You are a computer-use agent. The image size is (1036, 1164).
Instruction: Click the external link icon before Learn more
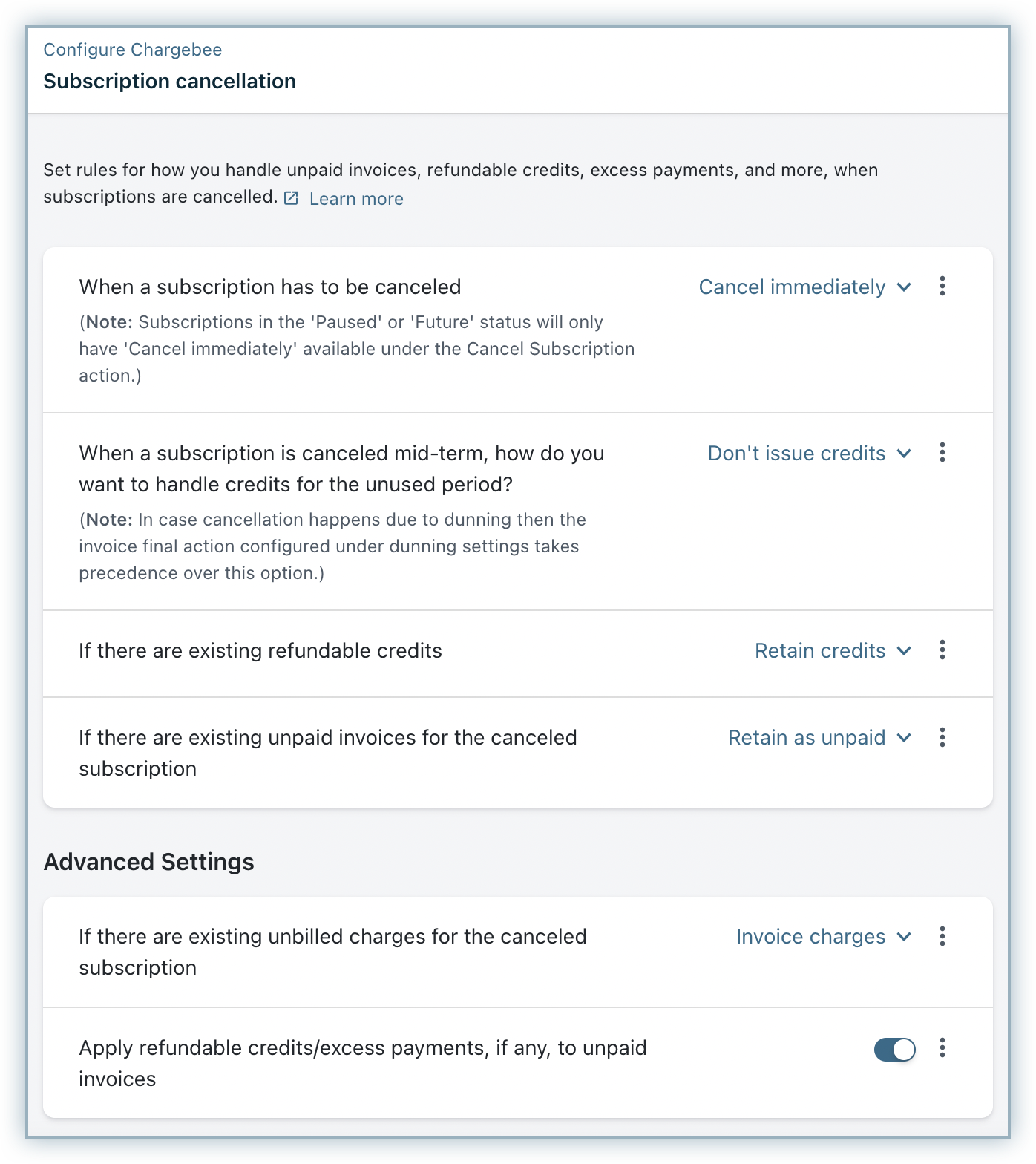[x=292, y=198]
